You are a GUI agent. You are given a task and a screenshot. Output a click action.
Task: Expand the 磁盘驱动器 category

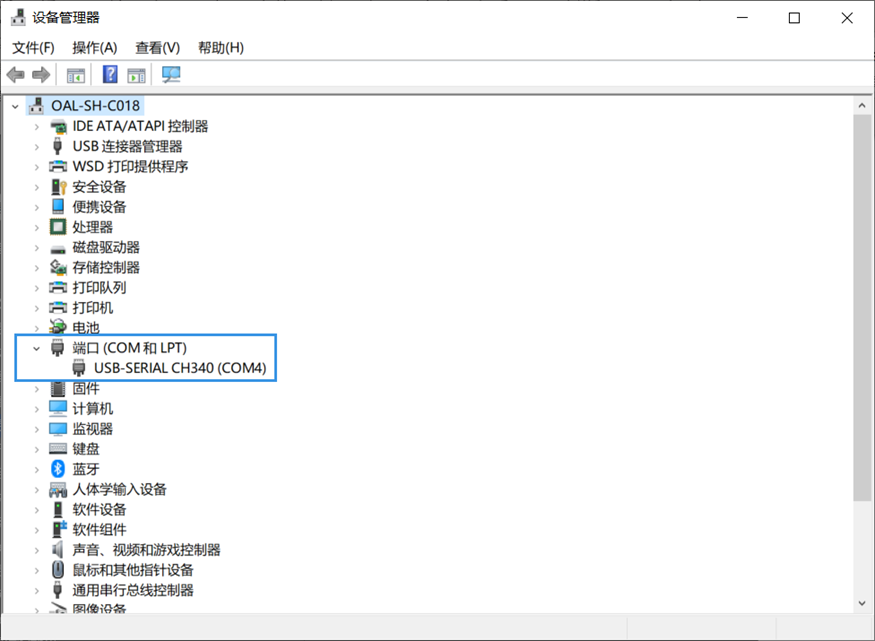(36, 248)
